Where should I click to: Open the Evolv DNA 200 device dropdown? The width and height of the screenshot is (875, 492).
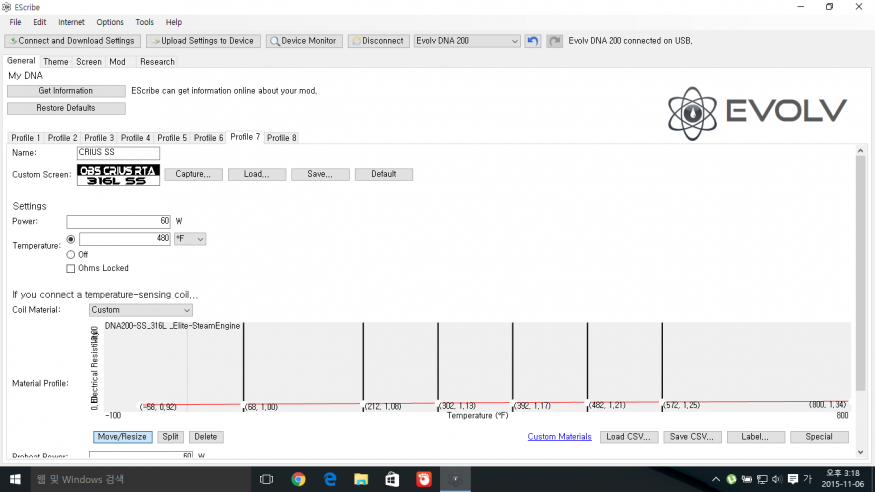coord(467,41)
